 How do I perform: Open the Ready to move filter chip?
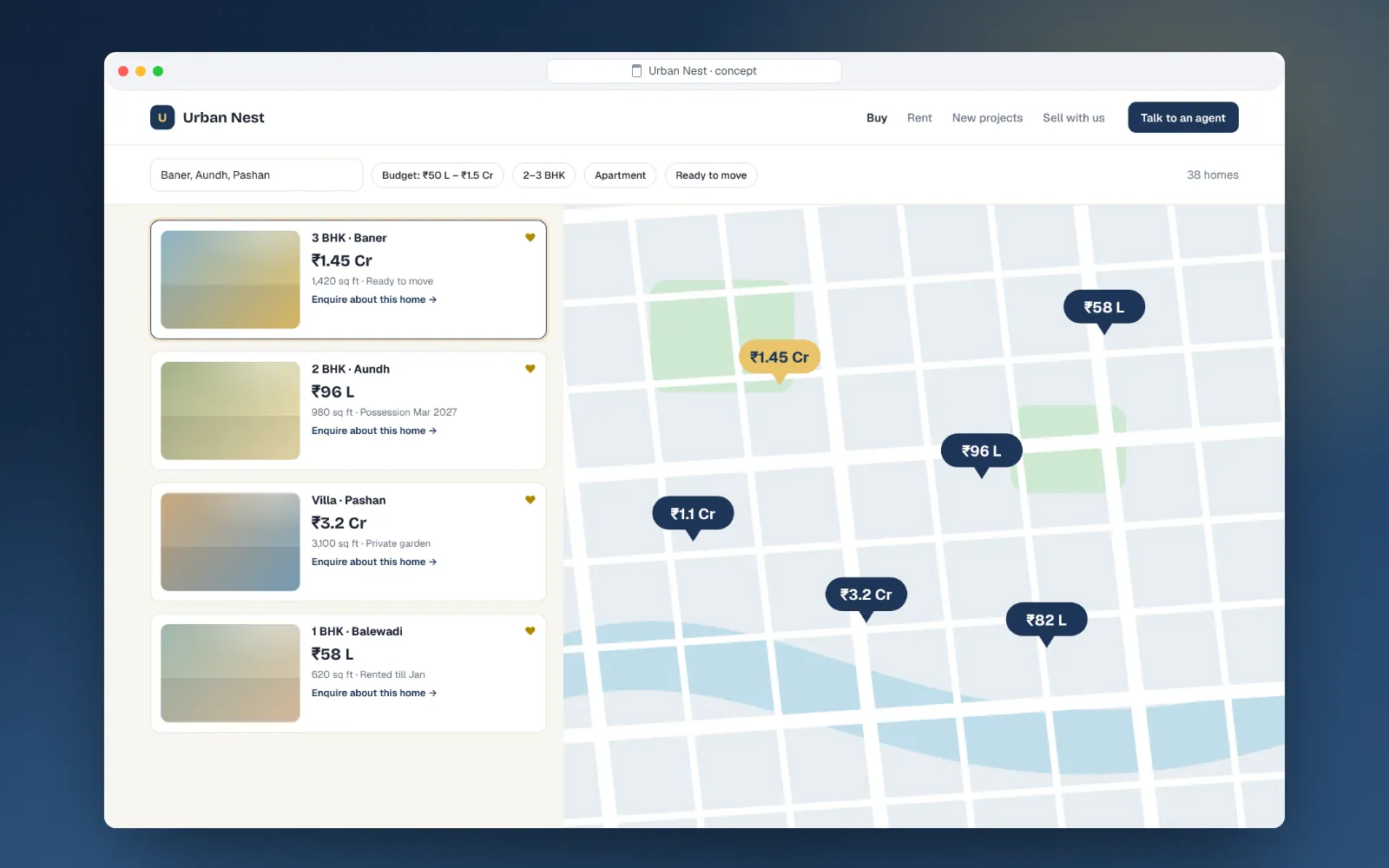[711, 175]
